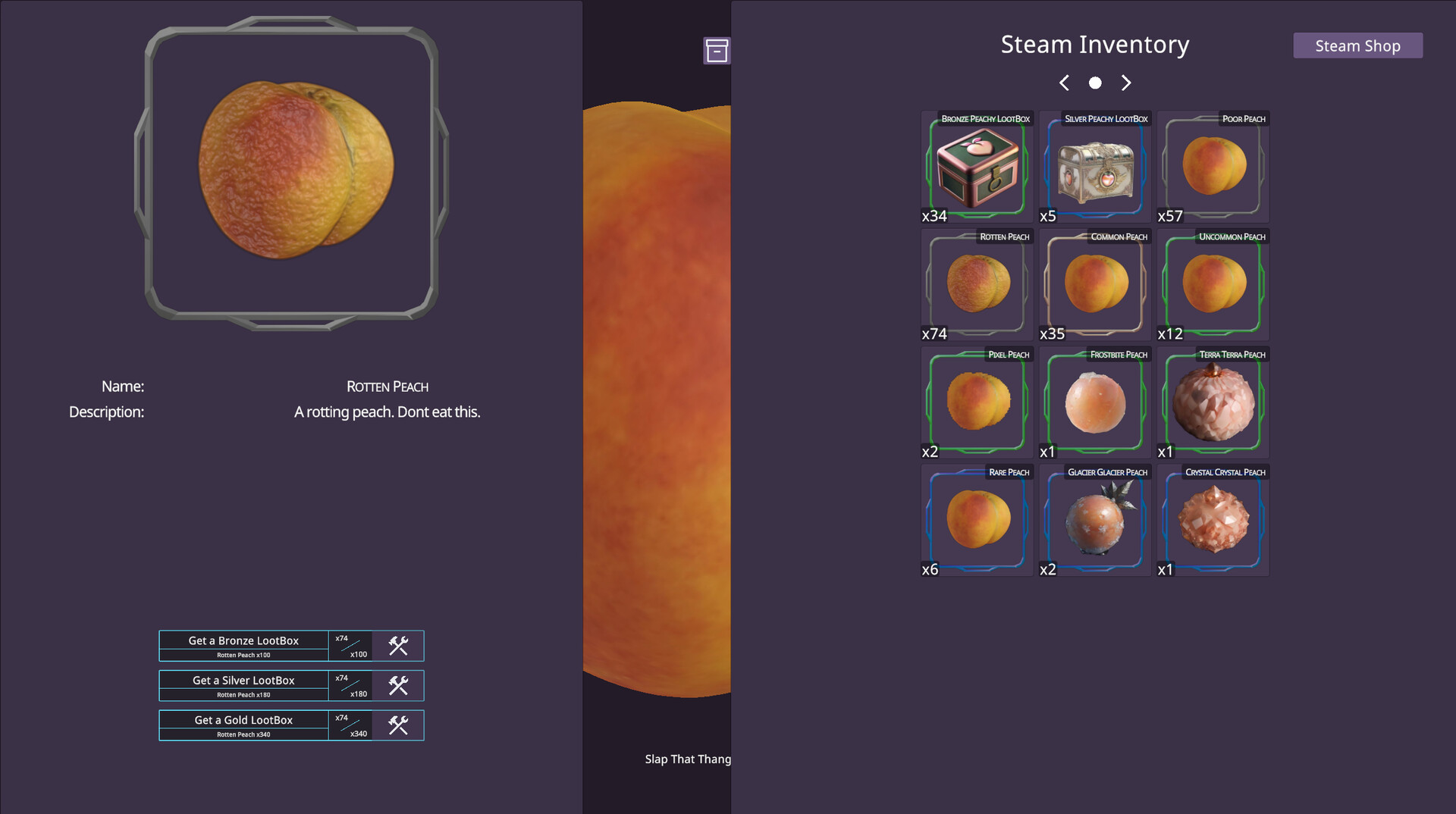Select the Rotten Peach thumbnail

(976, 284)
